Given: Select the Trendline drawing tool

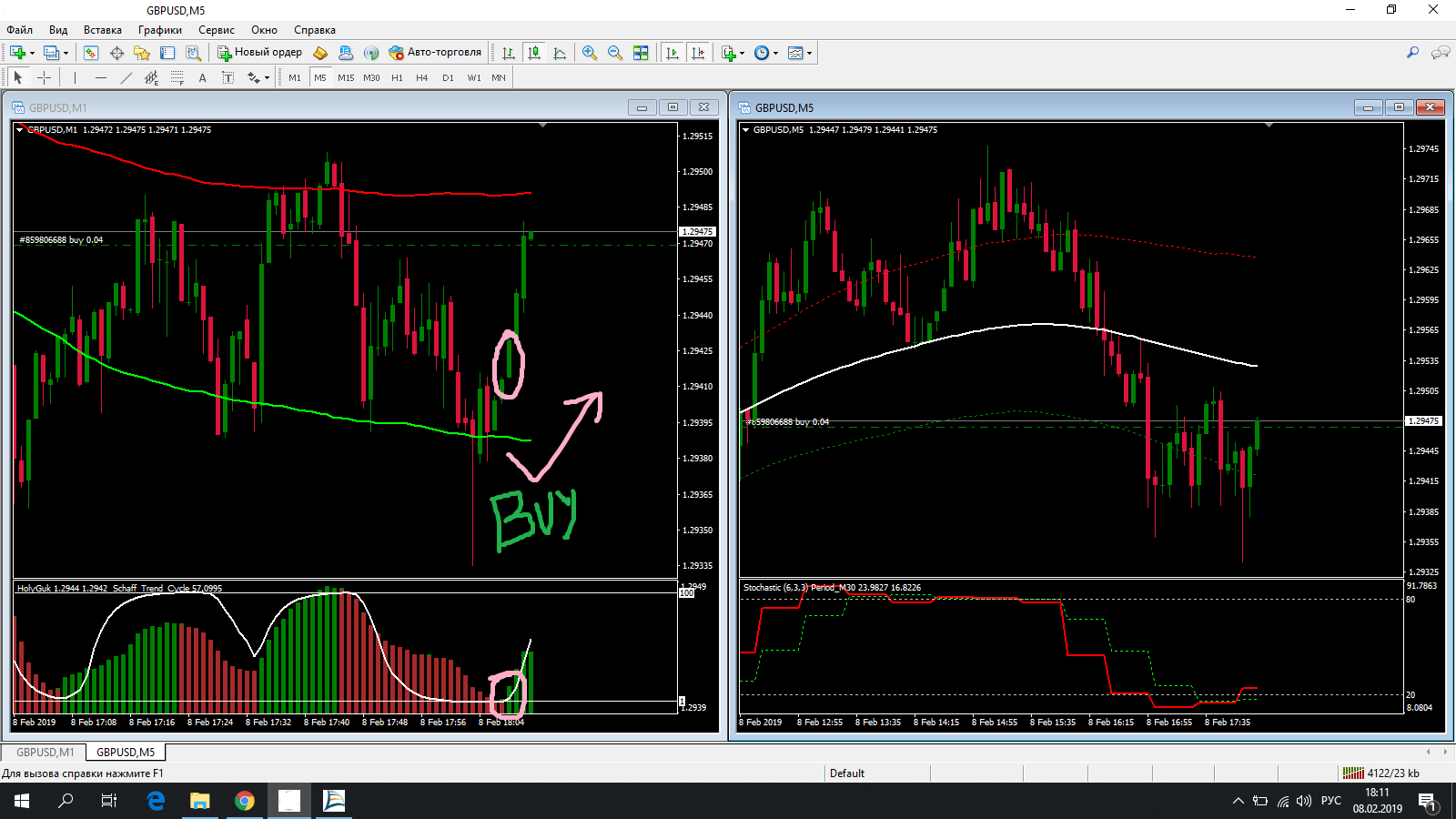Looking at the screenshot, I should click(x=126, y=77).
